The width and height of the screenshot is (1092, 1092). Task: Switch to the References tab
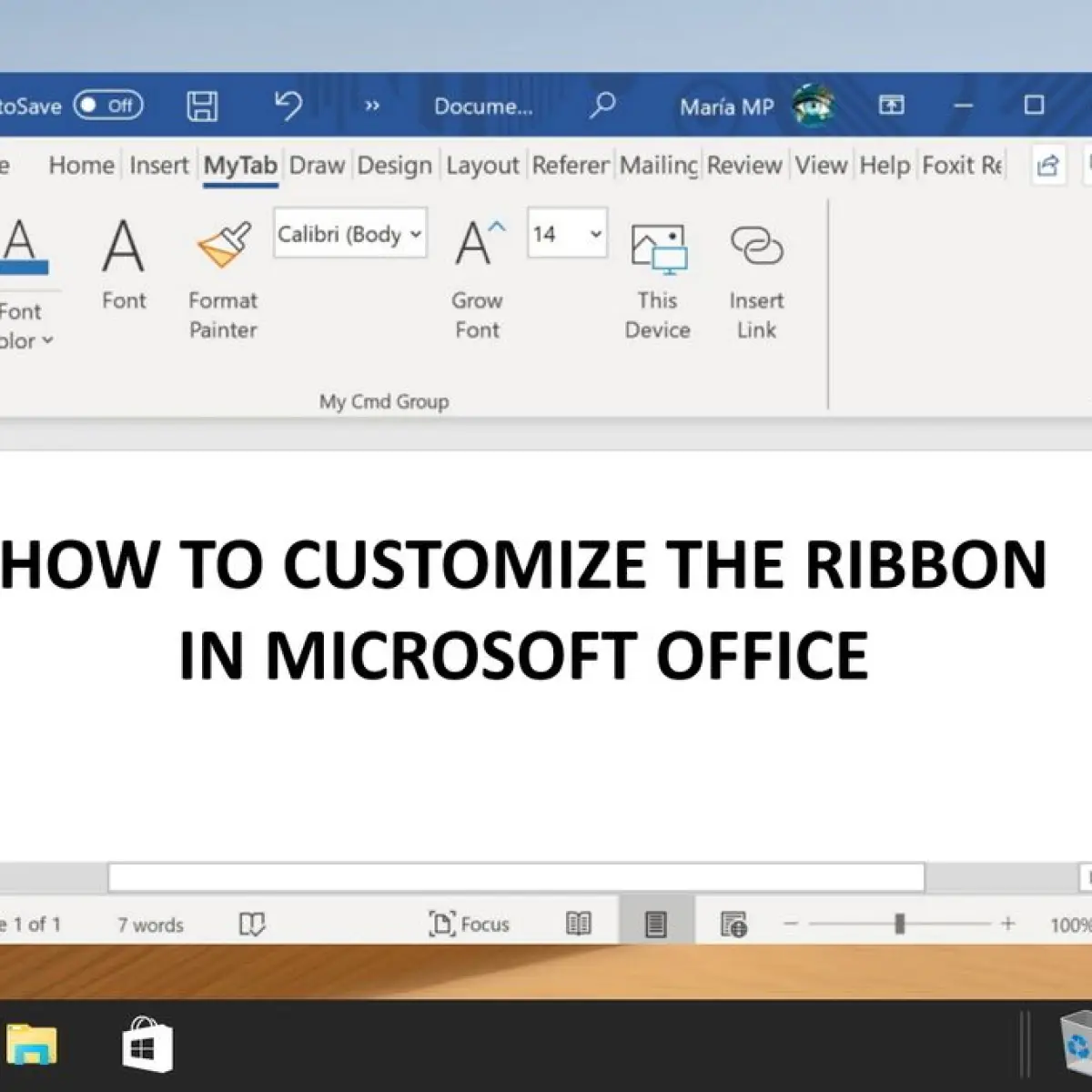[x=571, y=165]
